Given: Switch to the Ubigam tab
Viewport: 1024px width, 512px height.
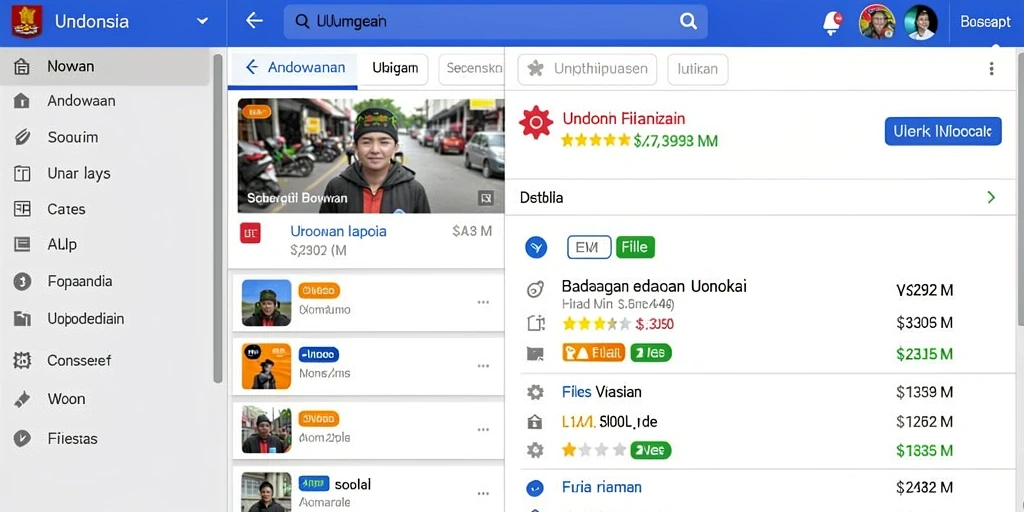Looking at the screenshot, I should (x=394, y=68).
